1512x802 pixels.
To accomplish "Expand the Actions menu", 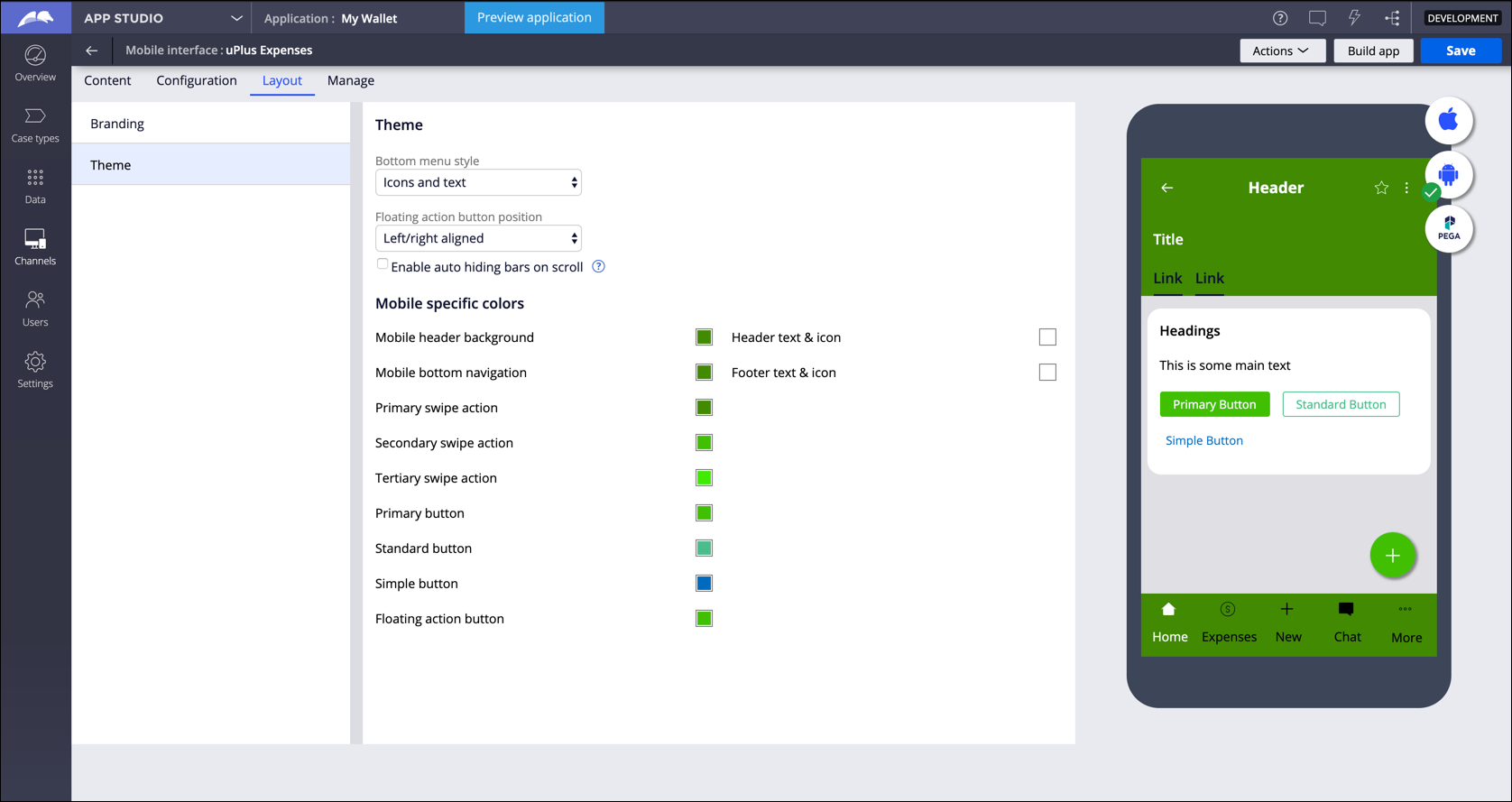I will [x=1281, y=51].
